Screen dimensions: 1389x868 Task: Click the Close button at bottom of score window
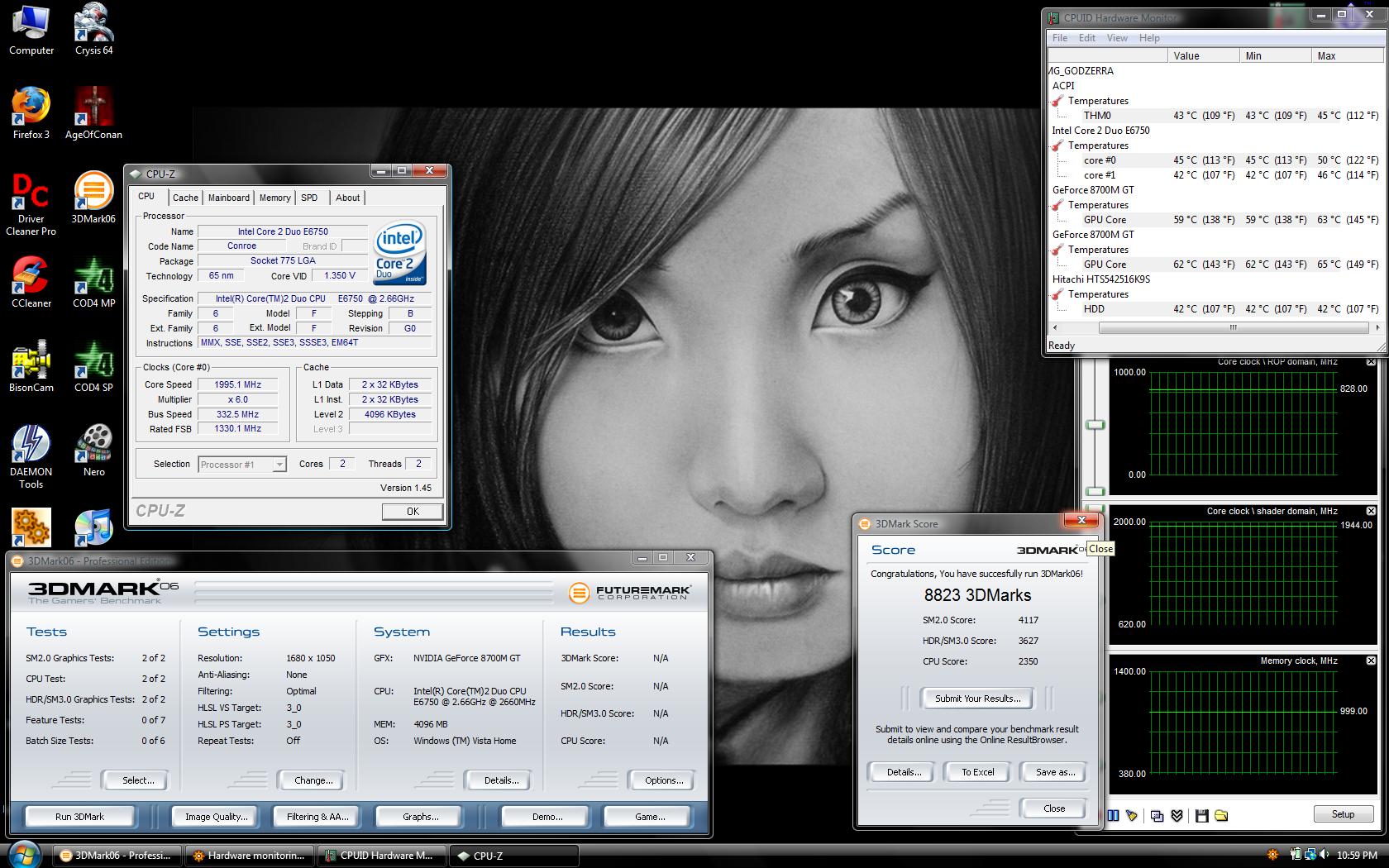(x=1054, y=808)
